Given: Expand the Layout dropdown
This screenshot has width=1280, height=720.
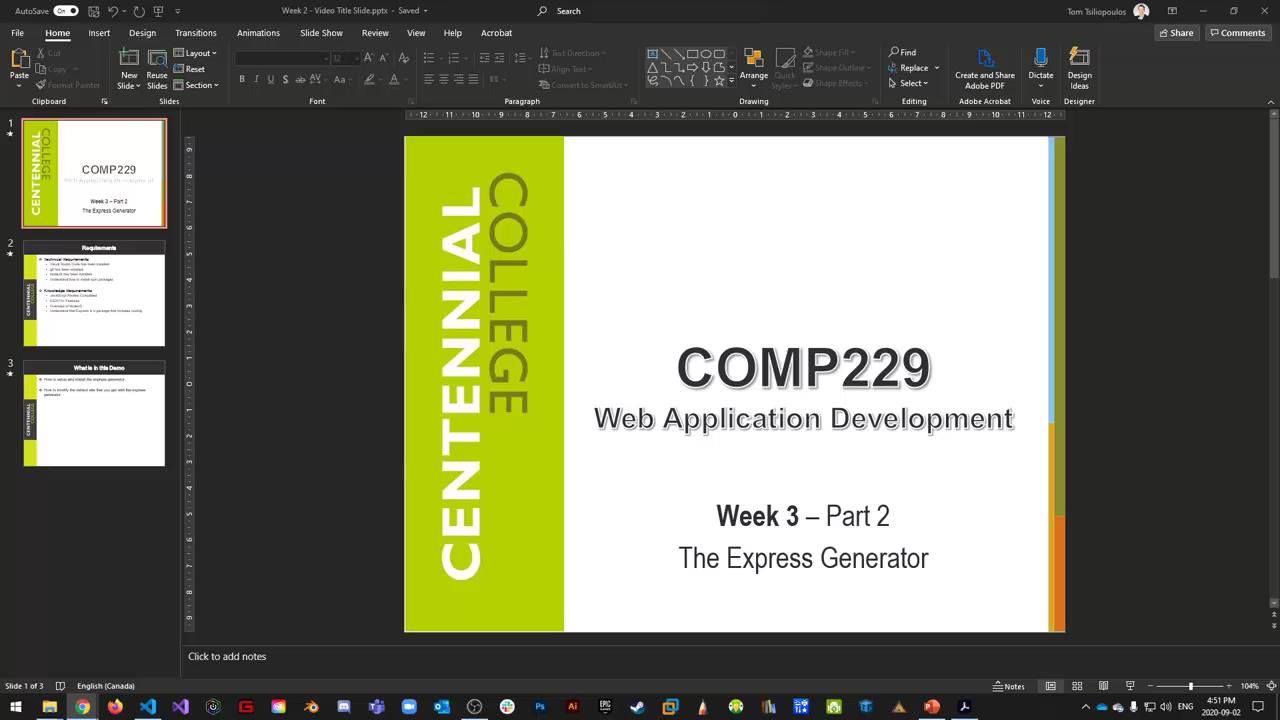Looking at the screenshot, I should tap(198, 53).
